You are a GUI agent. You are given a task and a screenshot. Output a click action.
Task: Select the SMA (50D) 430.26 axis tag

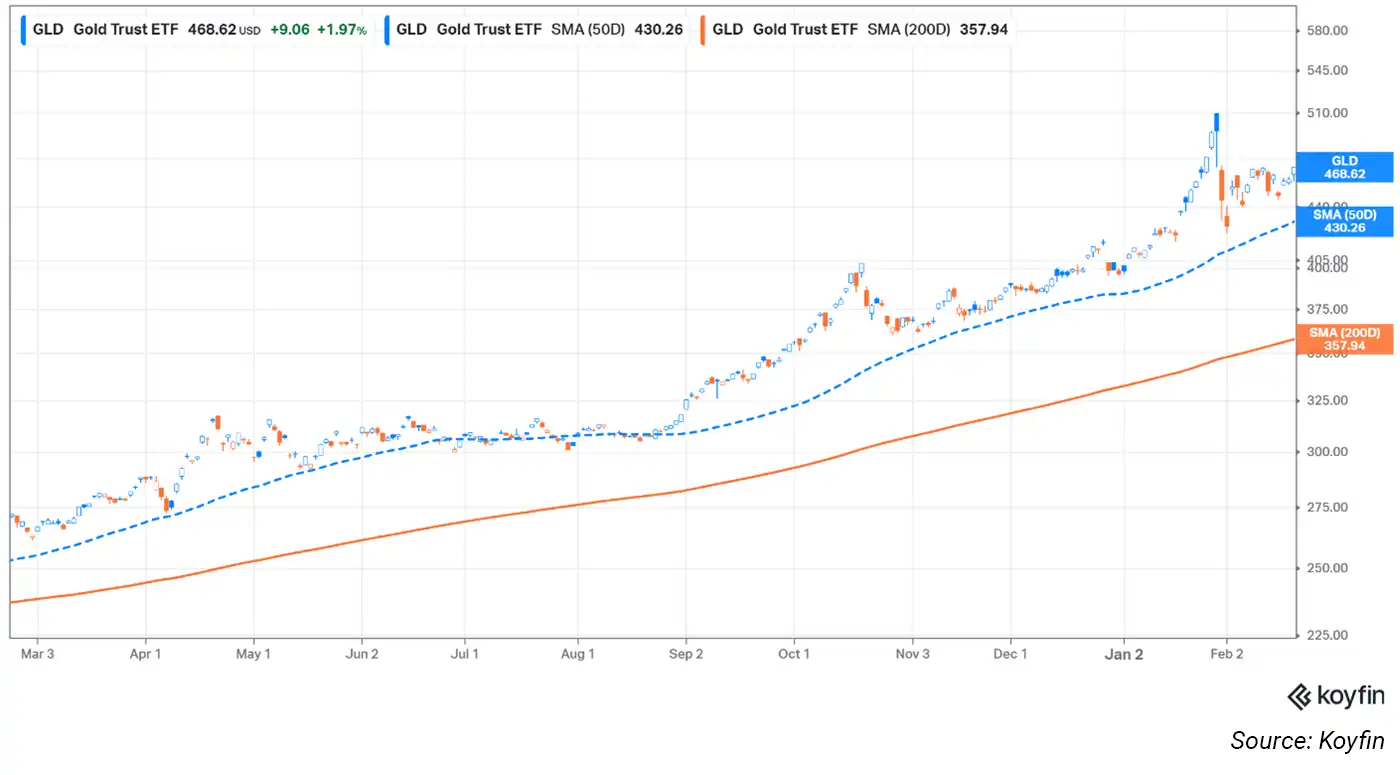point(1344,221)
